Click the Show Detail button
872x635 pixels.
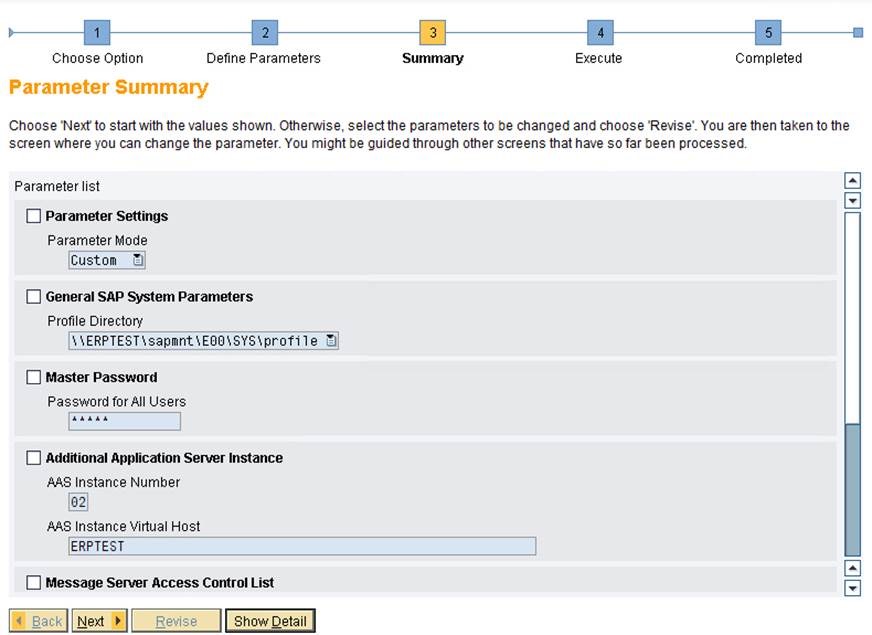click(x=270, y=621)
